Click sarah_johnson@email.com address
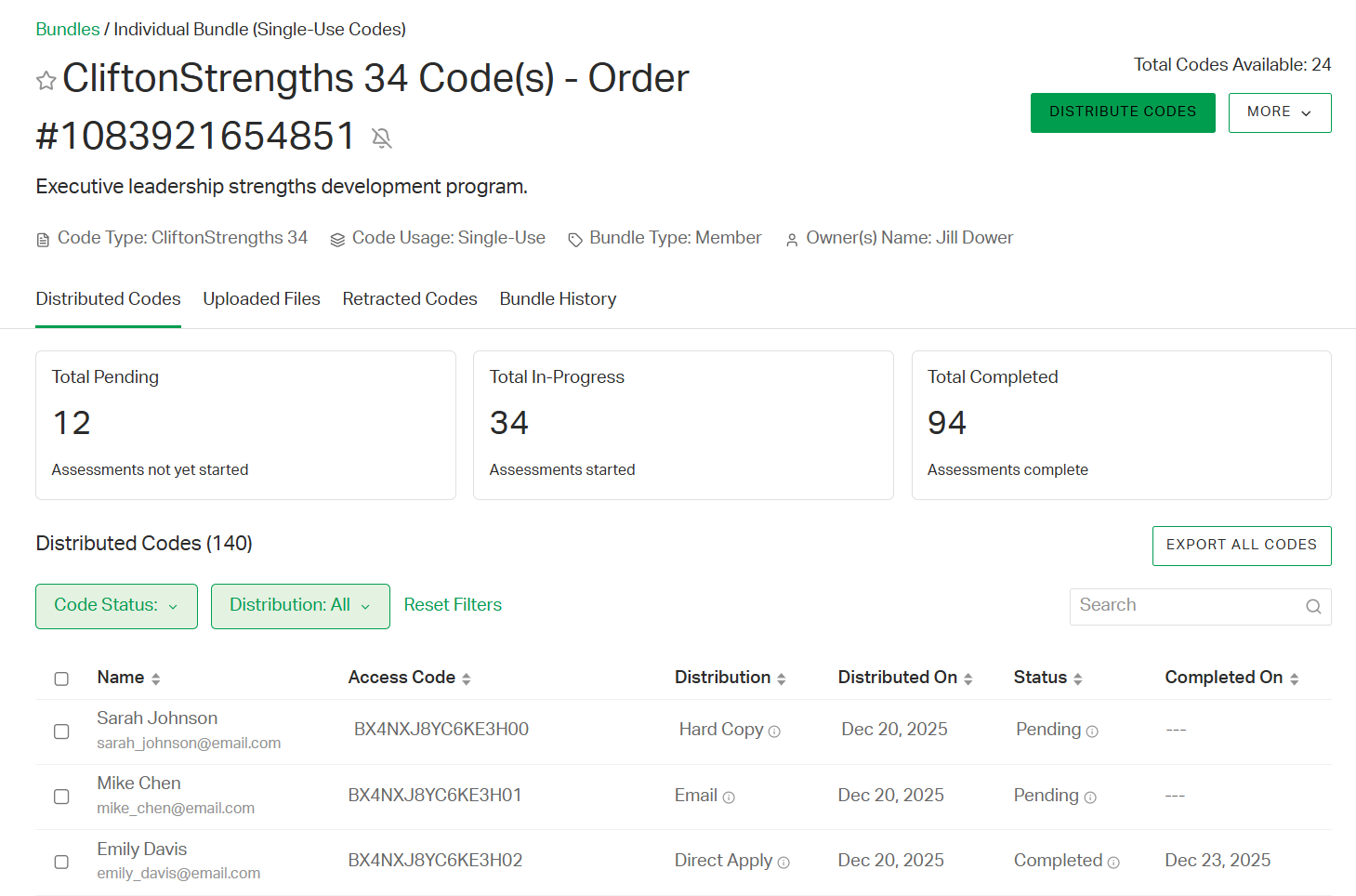1356x896 pixels. click(x=189, y=744)
